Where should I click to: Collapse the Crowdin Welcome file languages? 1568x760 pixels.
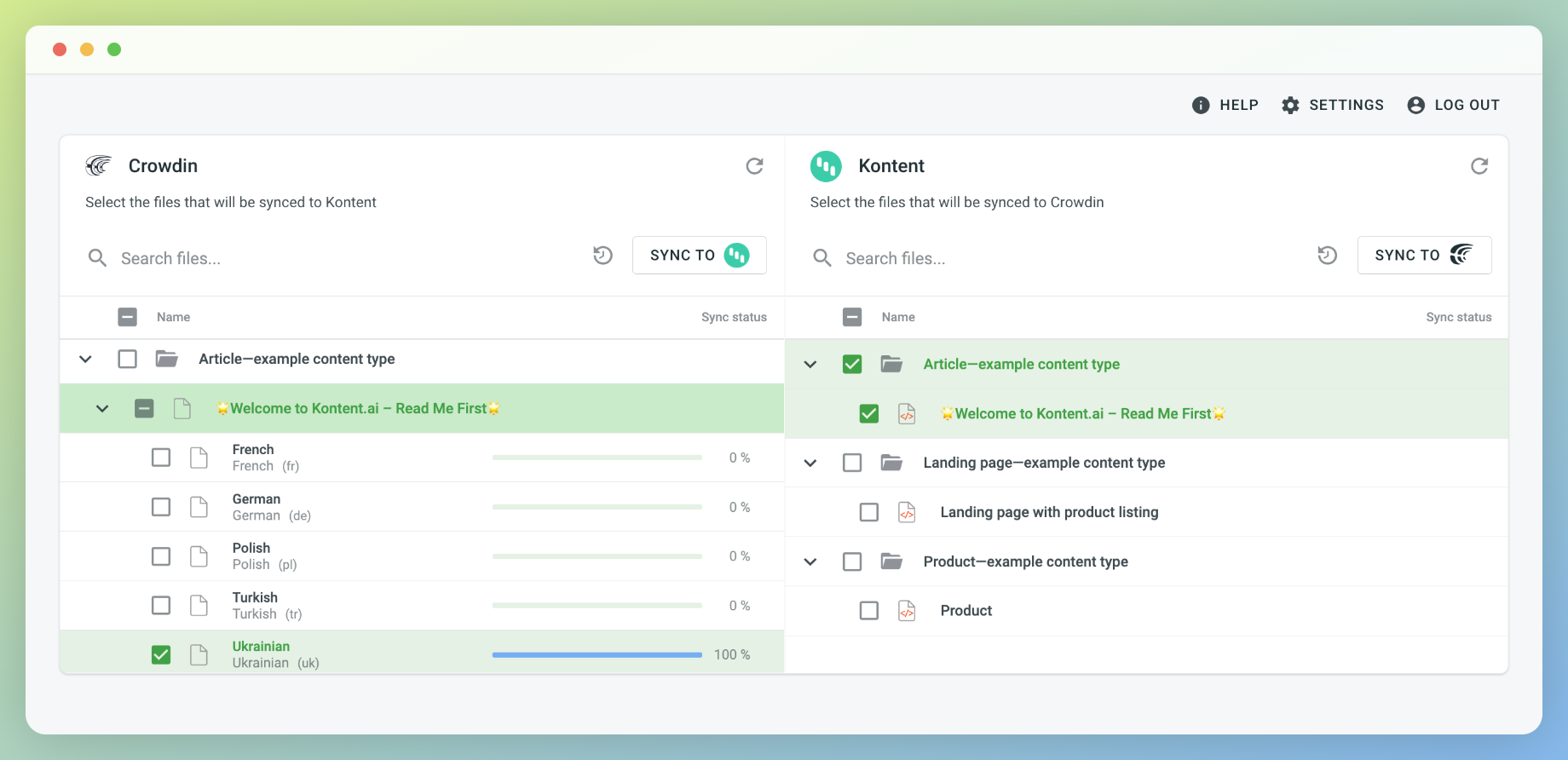point(102,408)
